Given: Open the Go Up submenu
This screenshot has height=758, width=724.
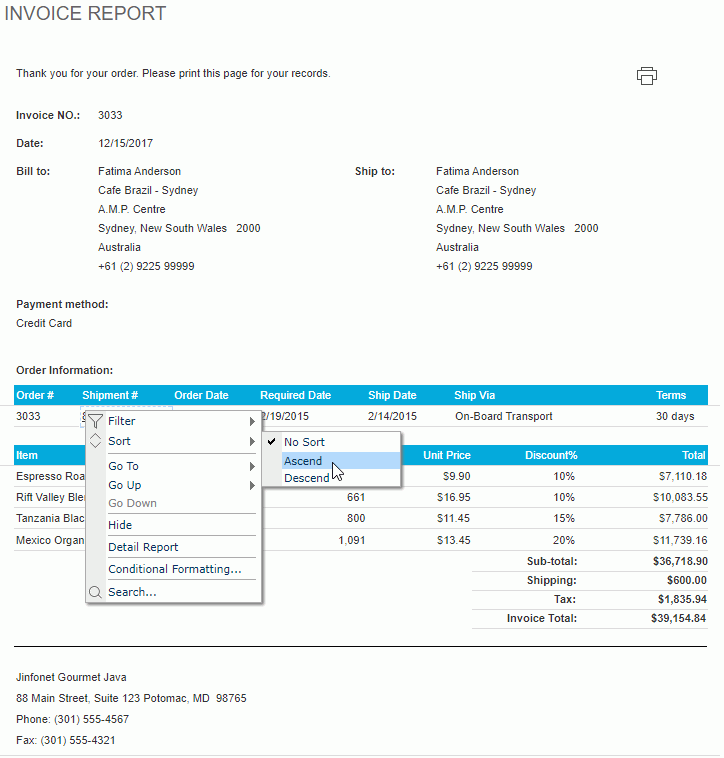Looking at the screenshot, I should click(174, 485).
